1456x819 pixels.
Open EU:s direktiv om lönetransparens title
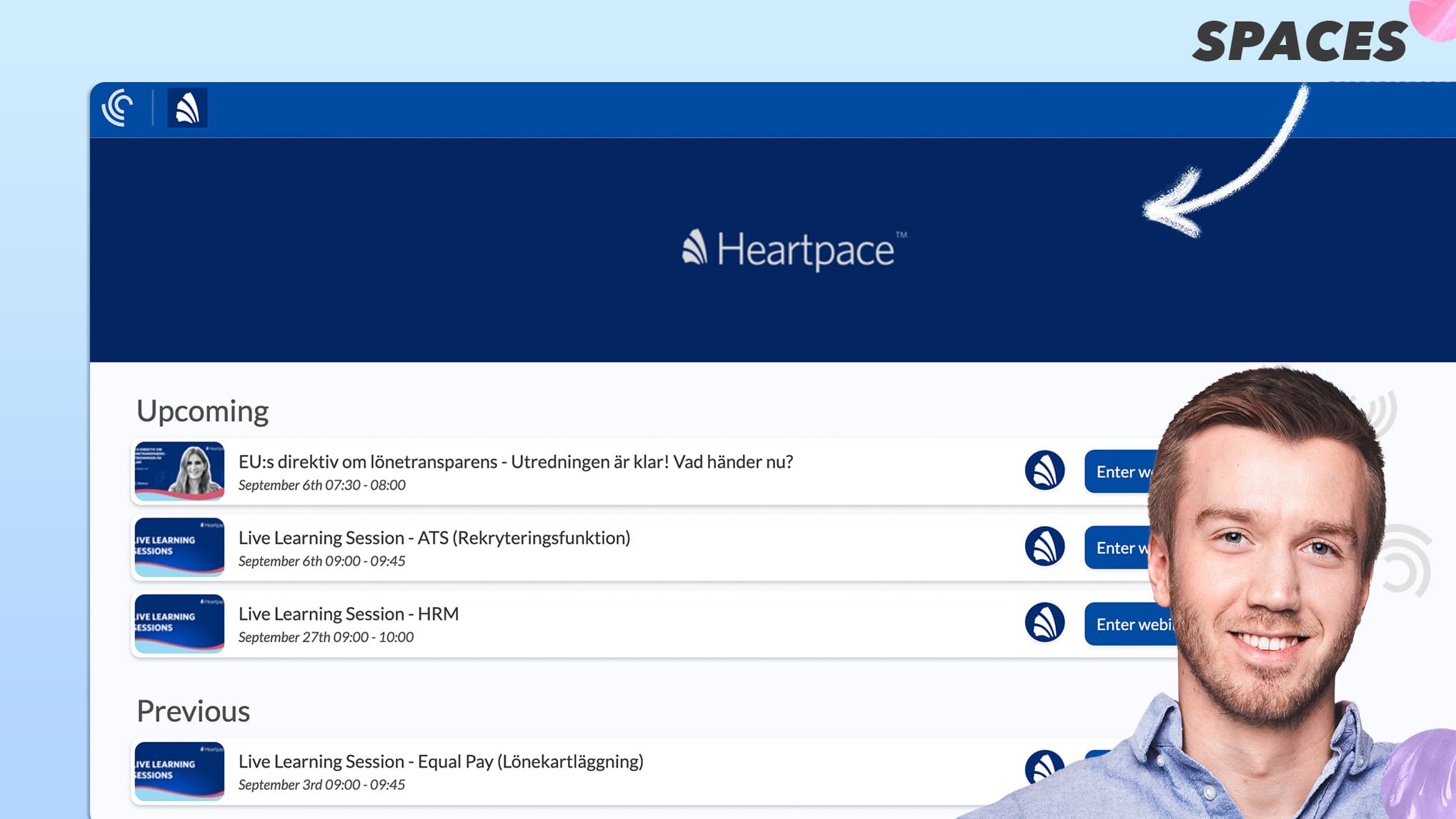point(515,462)
